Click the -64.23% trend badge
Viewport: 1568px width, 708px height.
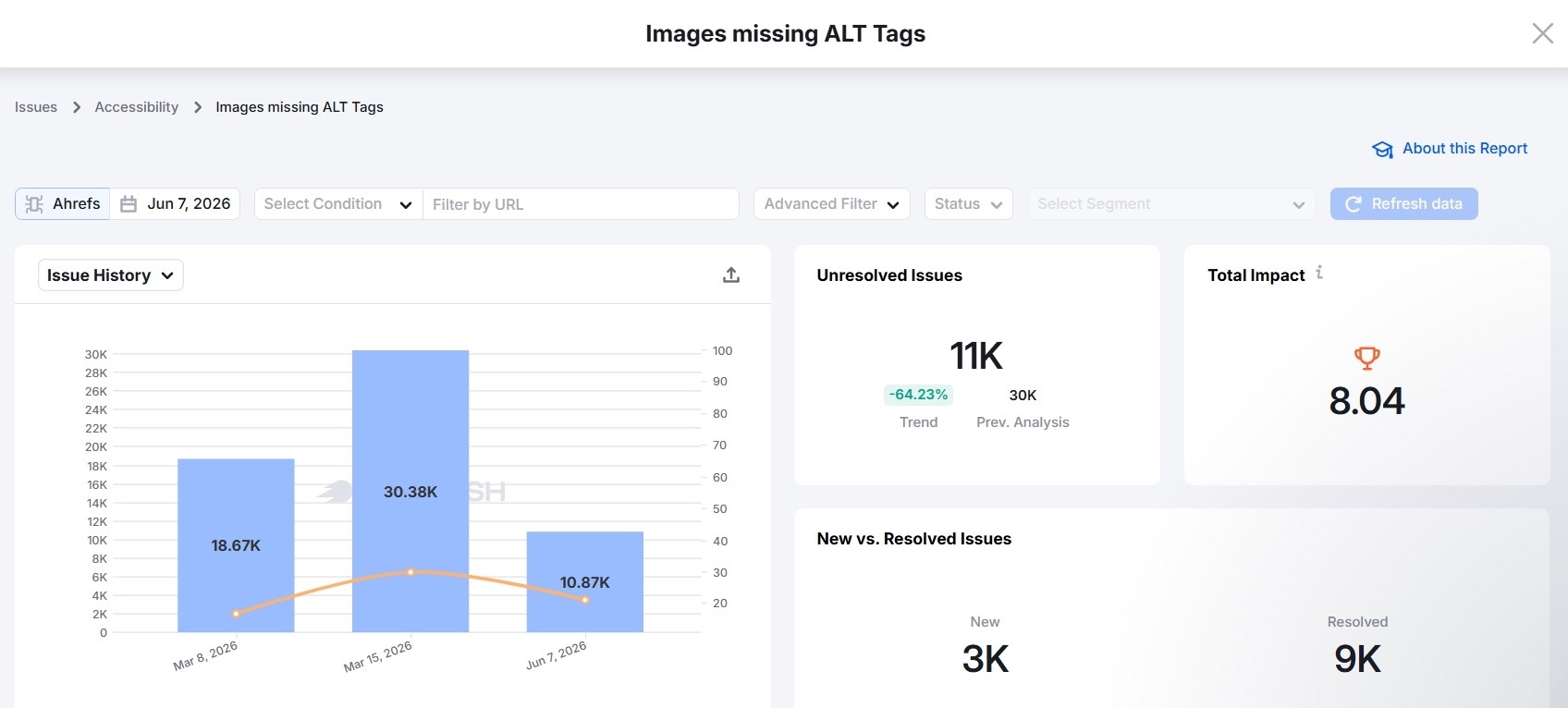918,395
